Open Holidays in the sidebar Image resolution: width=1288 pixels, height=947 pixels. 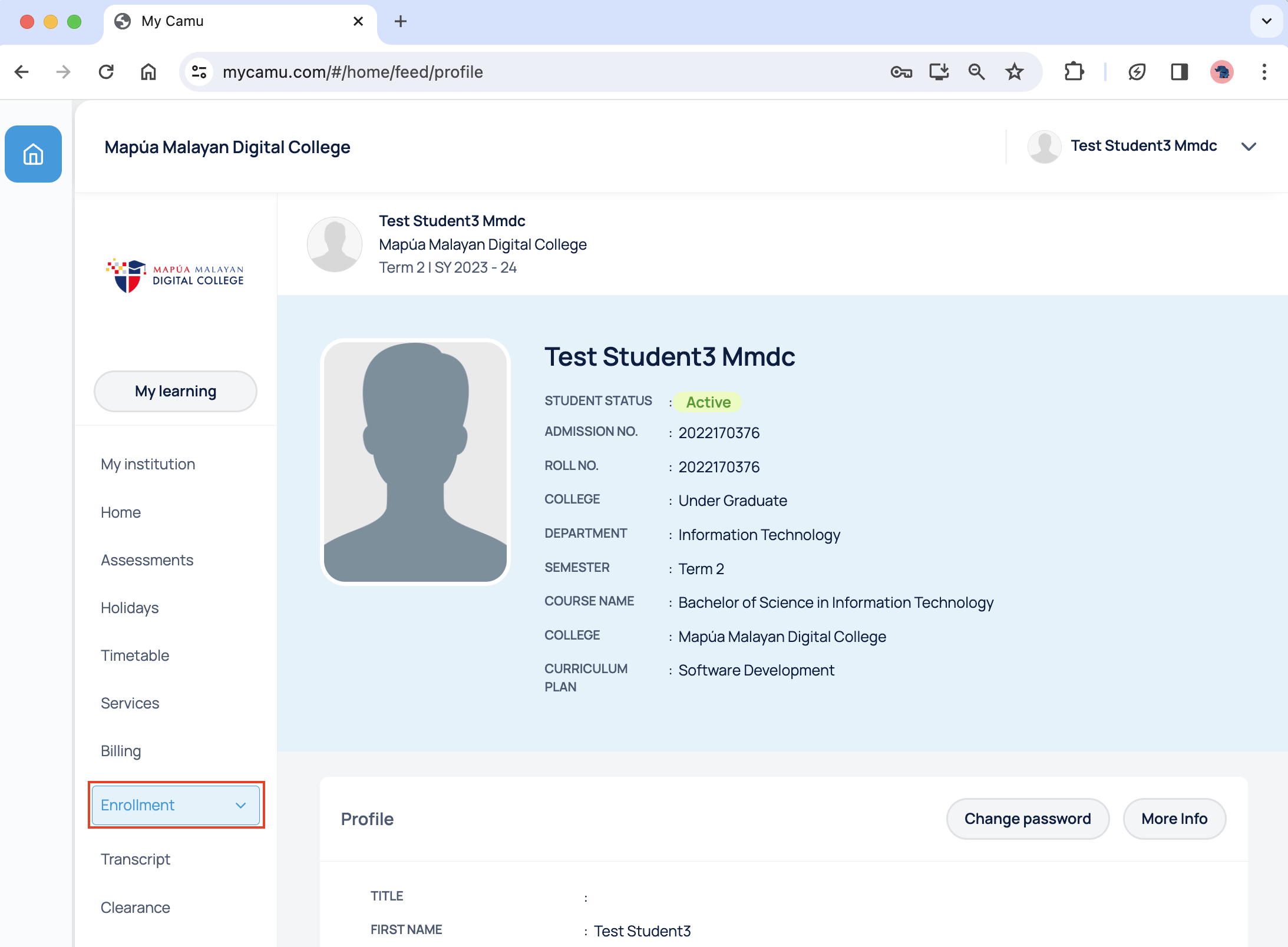click(130, 608)
